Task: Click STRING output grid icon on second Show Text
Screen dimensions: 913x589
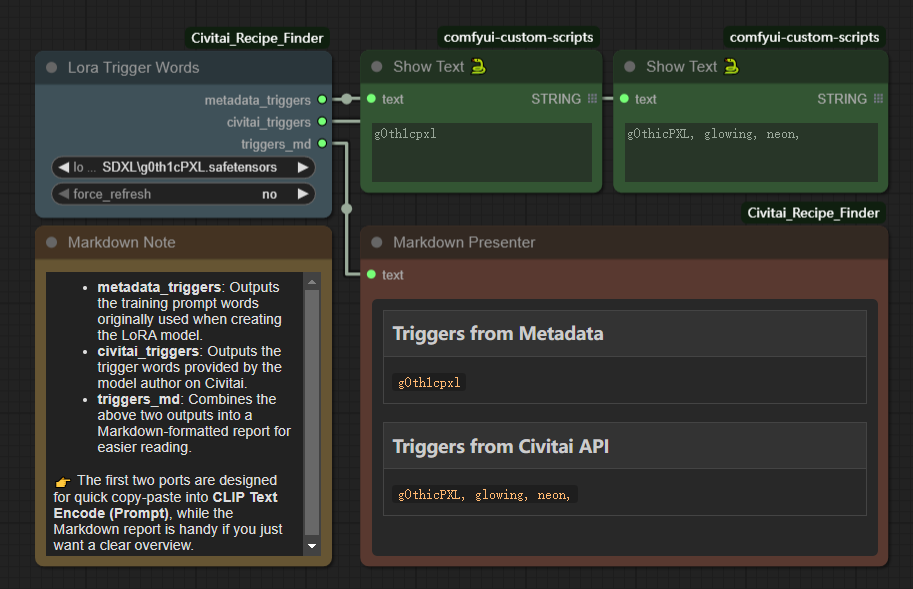Action: (878, 99)
